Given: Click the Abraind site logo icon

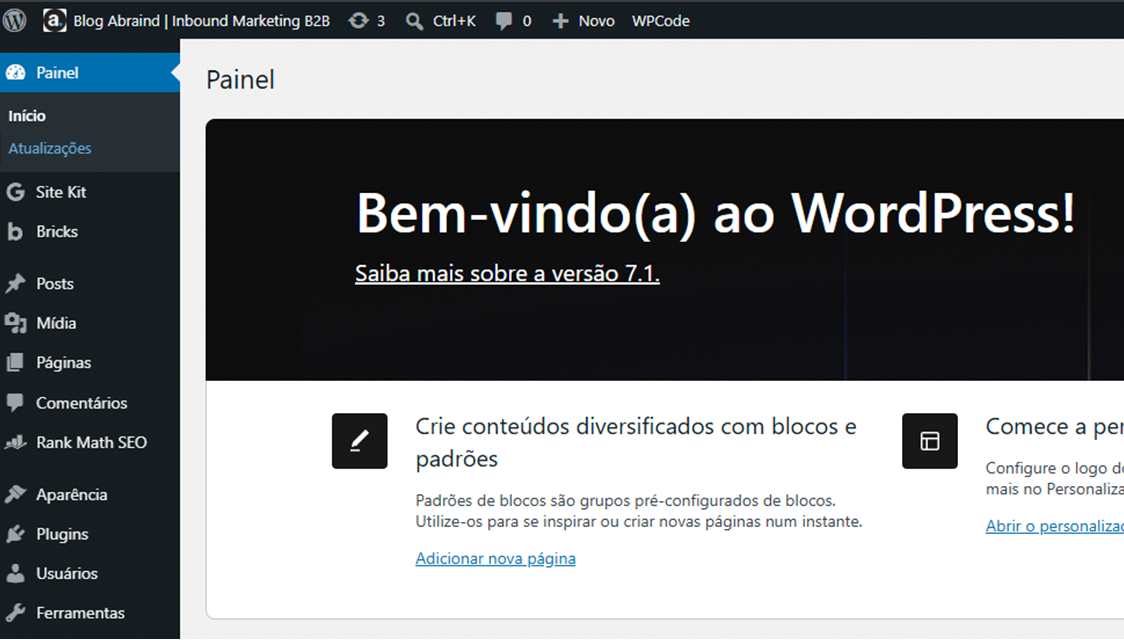Looking at the screenshot, I should (x=54, y=20).
